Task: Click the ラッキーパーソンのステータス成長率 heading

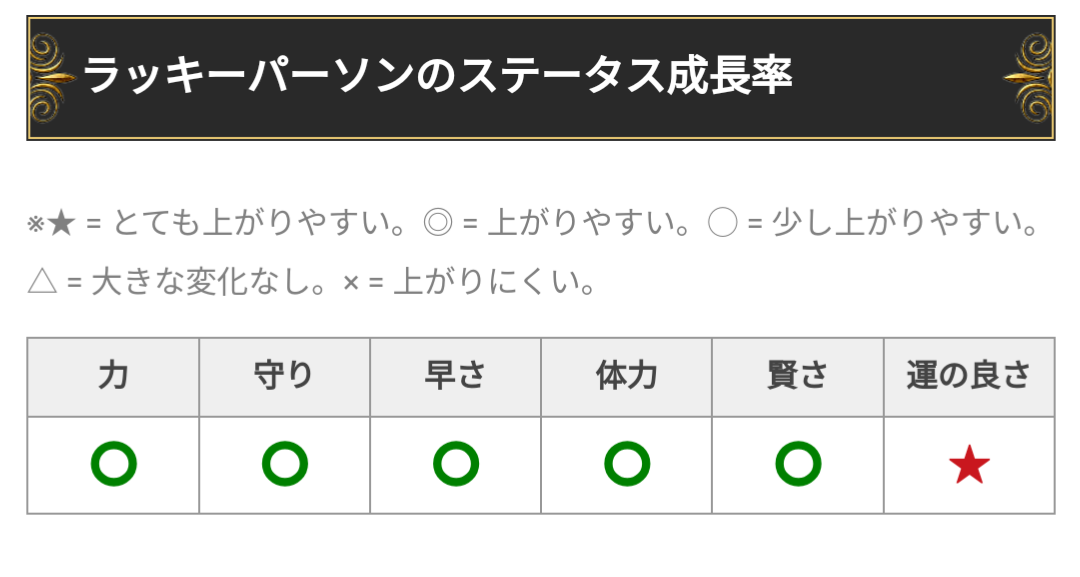Action: coord(438,76)
